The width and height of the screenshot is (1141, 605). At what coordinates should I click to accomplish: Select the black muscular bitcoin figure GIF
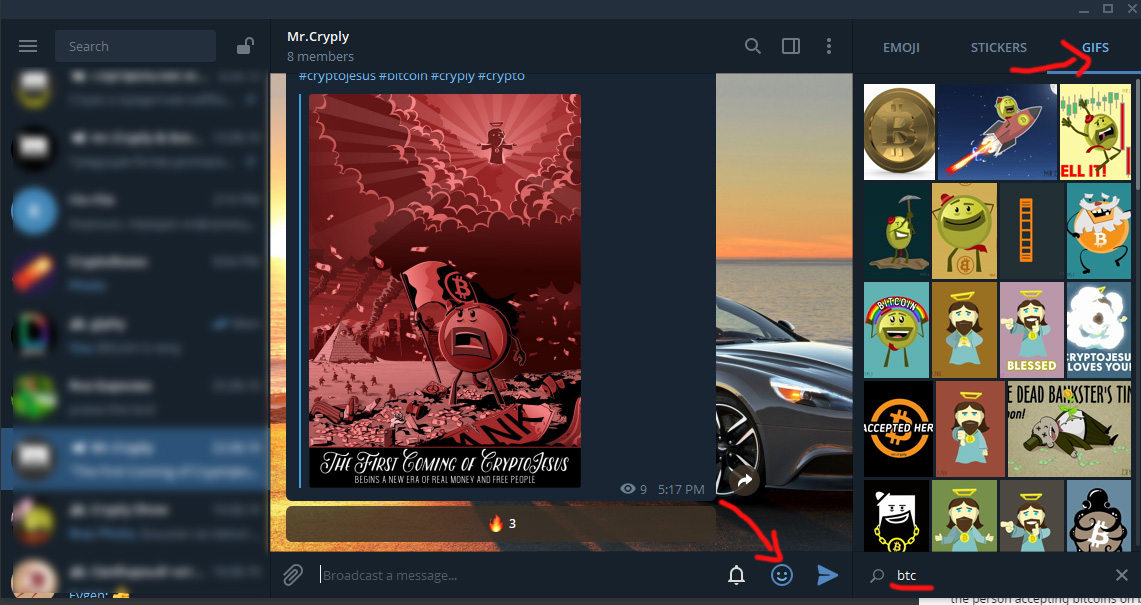pos(1100,515)
